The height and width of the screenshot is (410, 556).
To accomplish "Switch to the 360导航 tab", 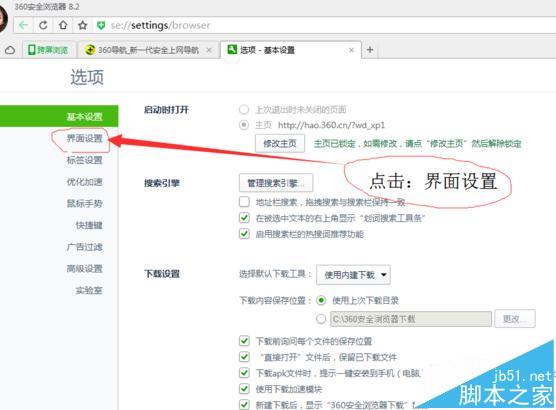I will tap(148, 50).
